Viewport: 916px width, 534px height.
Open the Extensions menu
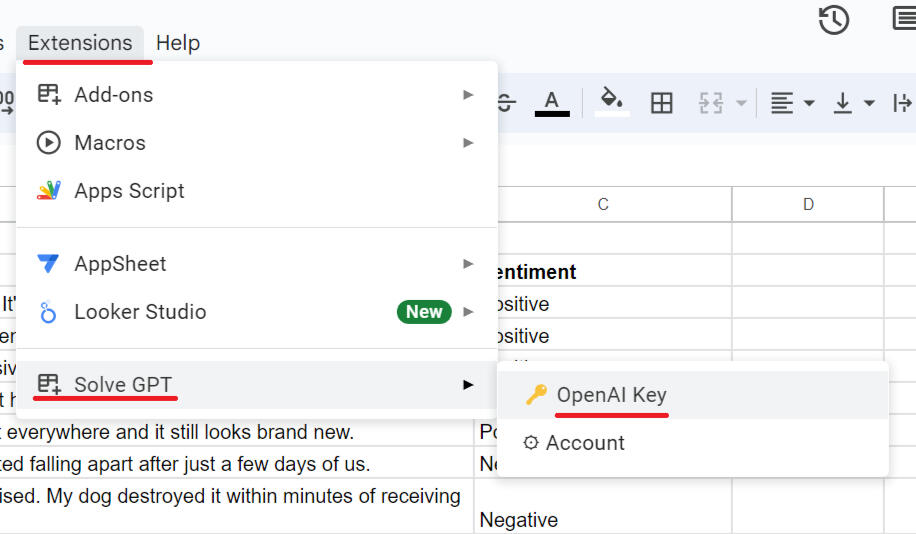[80, 43]
